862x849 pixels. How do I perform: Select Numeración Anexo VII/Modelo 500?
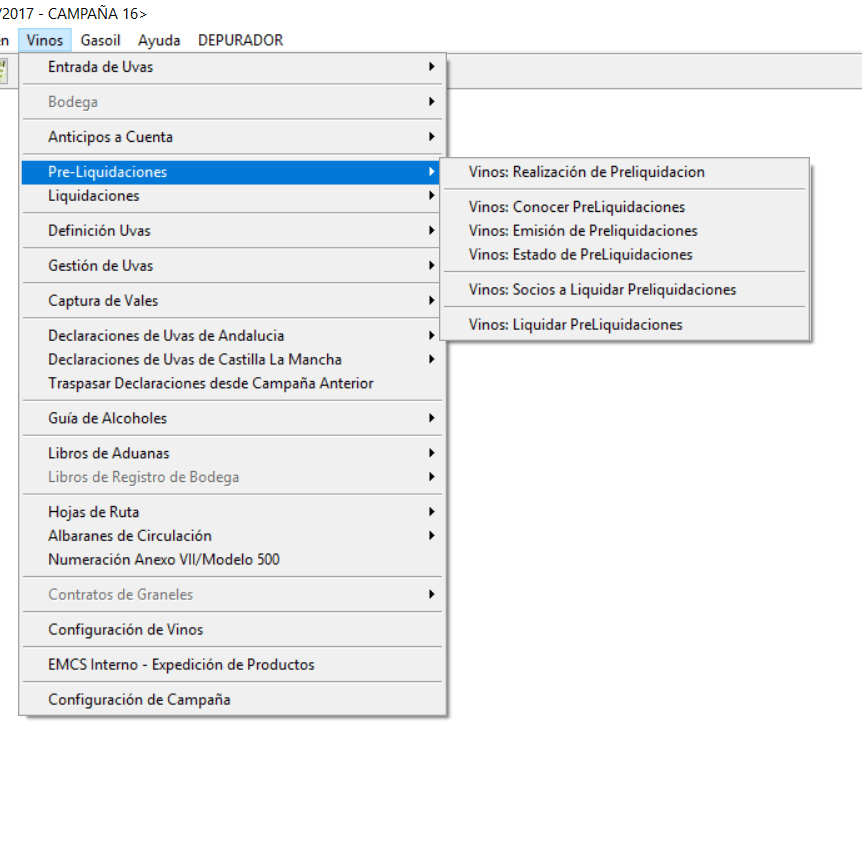(x=164, y=560)
